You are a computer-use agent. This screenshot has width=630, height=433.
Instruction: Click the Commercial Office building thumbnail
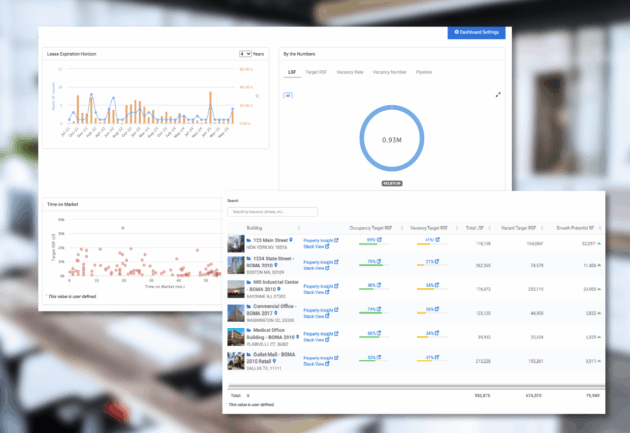pyautogui.click(x=236, y=310)
